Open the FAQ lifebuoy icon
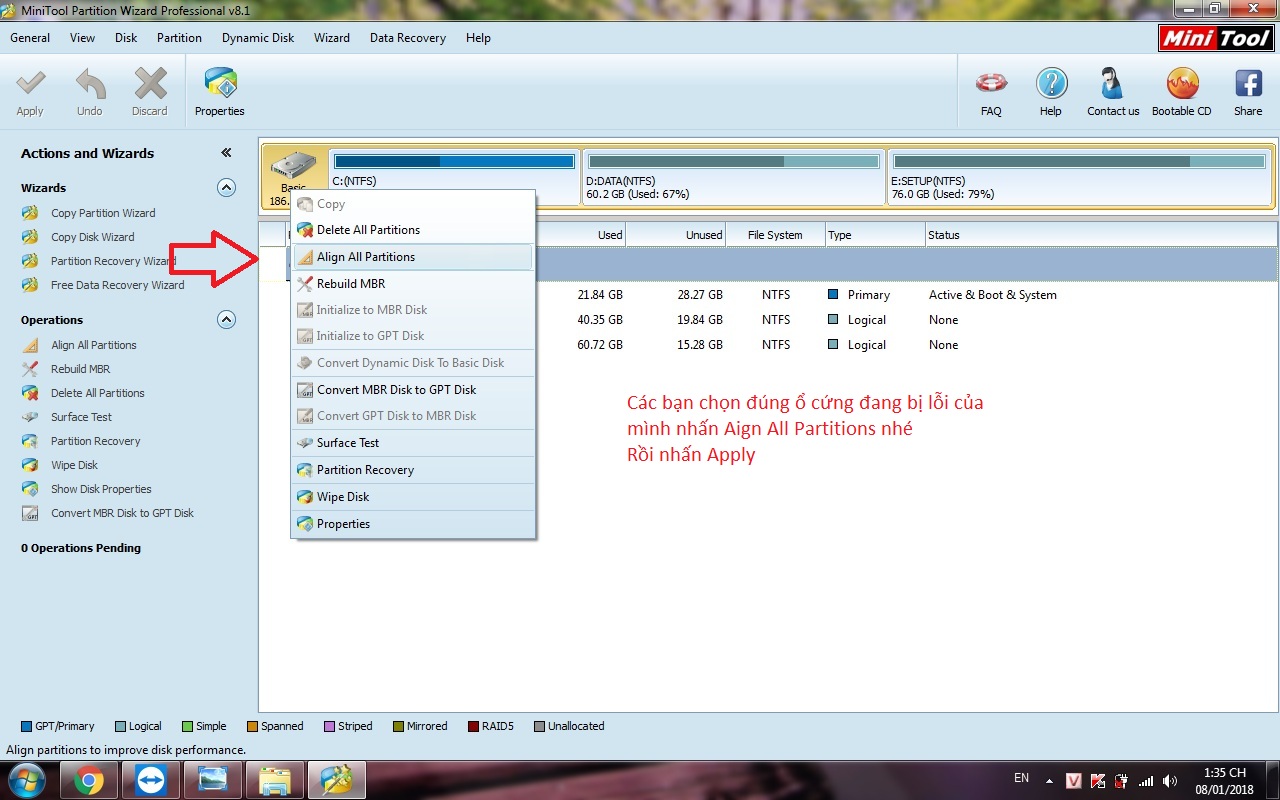This screenshot has height=800, width=1280. click(991, 92)
